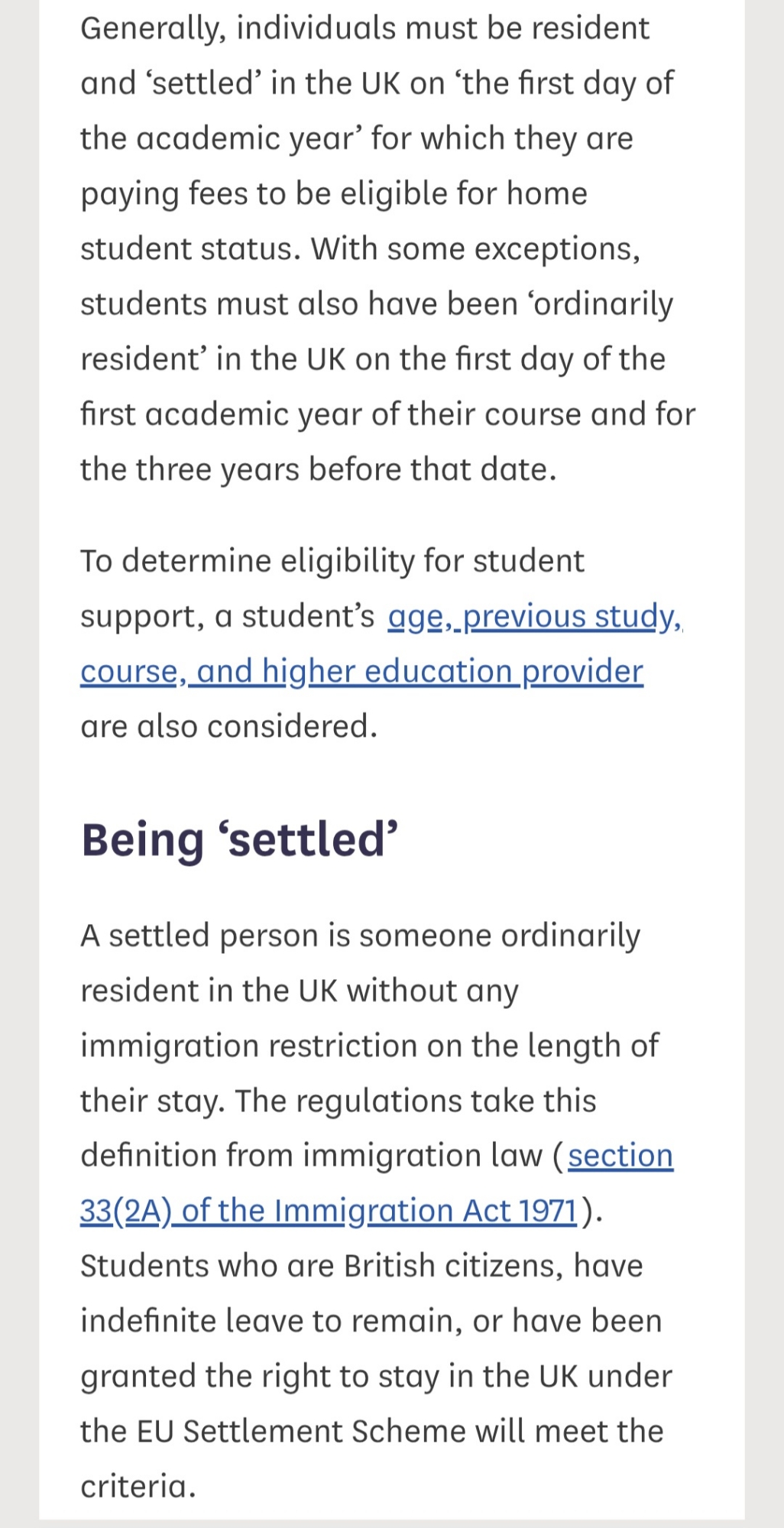
Task: Click the 'paying fees to be eligible' line
Action: [334, 193]
